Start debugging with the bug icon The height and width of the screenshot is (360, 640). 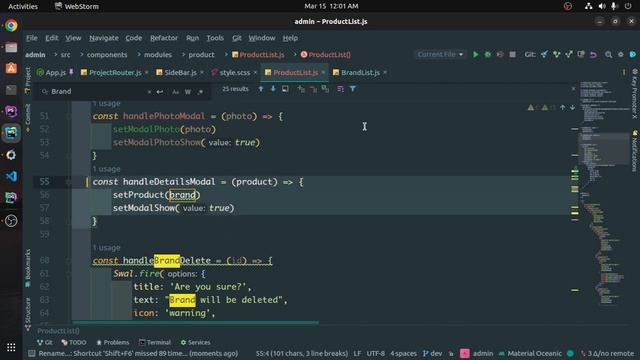(488, 54)
